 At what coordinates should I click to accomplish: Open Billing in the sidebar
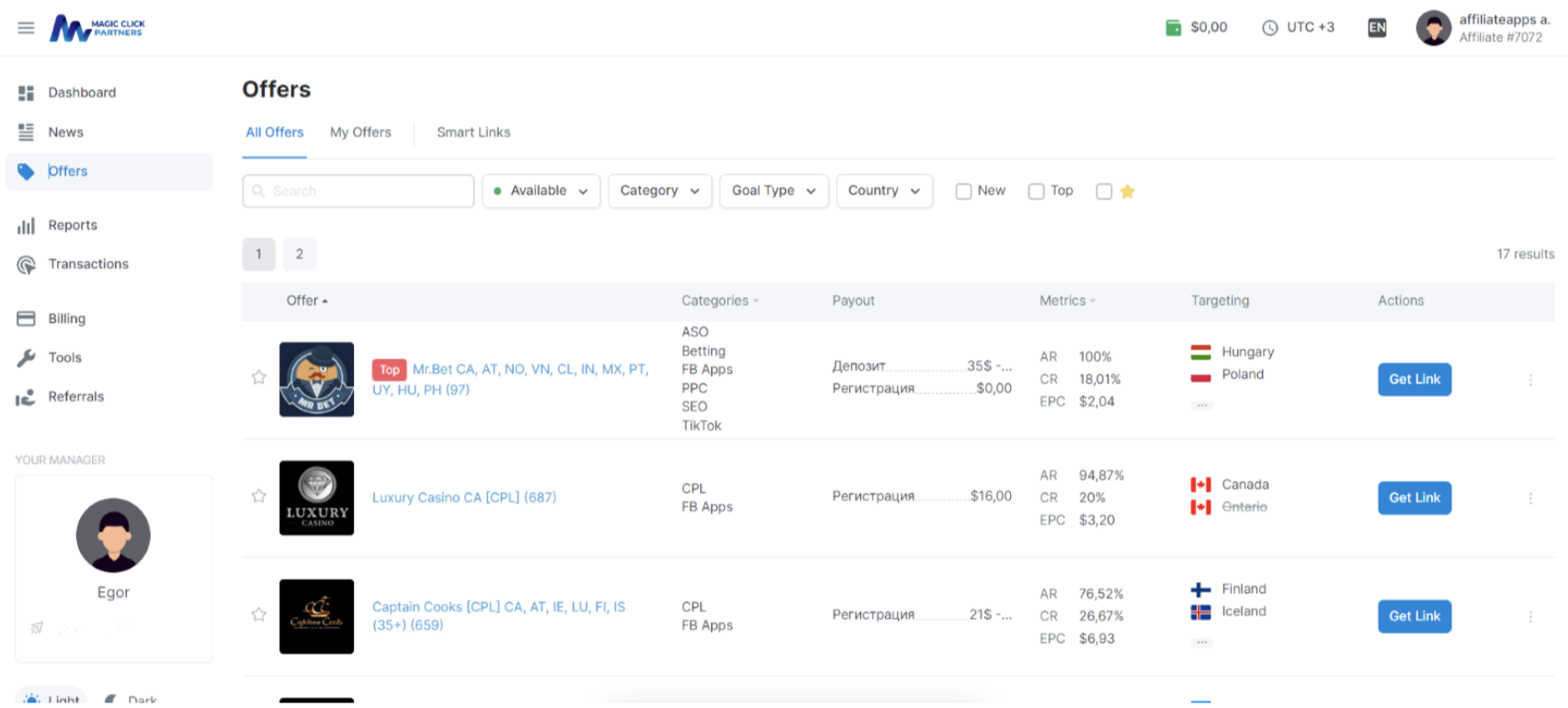(109, 319)
